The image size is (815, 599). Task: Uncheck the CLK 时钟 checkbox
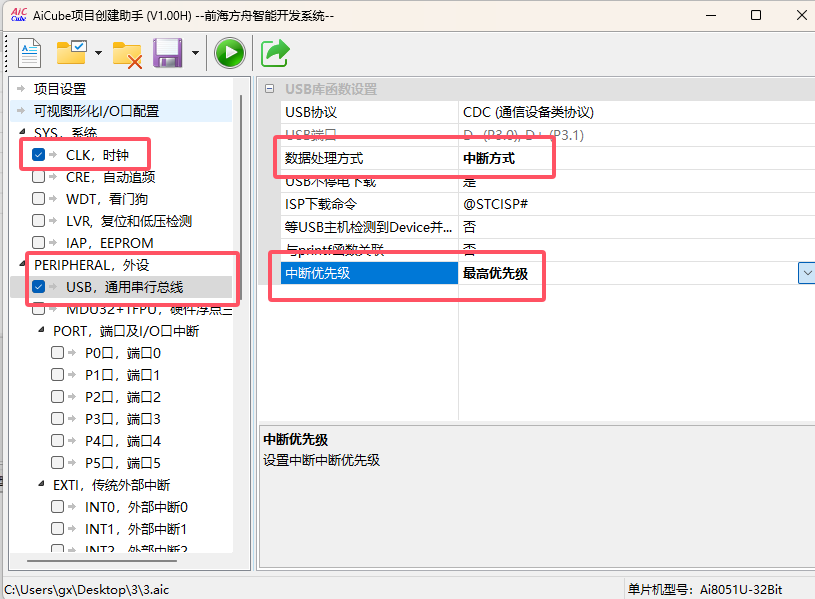coord(38,155)
